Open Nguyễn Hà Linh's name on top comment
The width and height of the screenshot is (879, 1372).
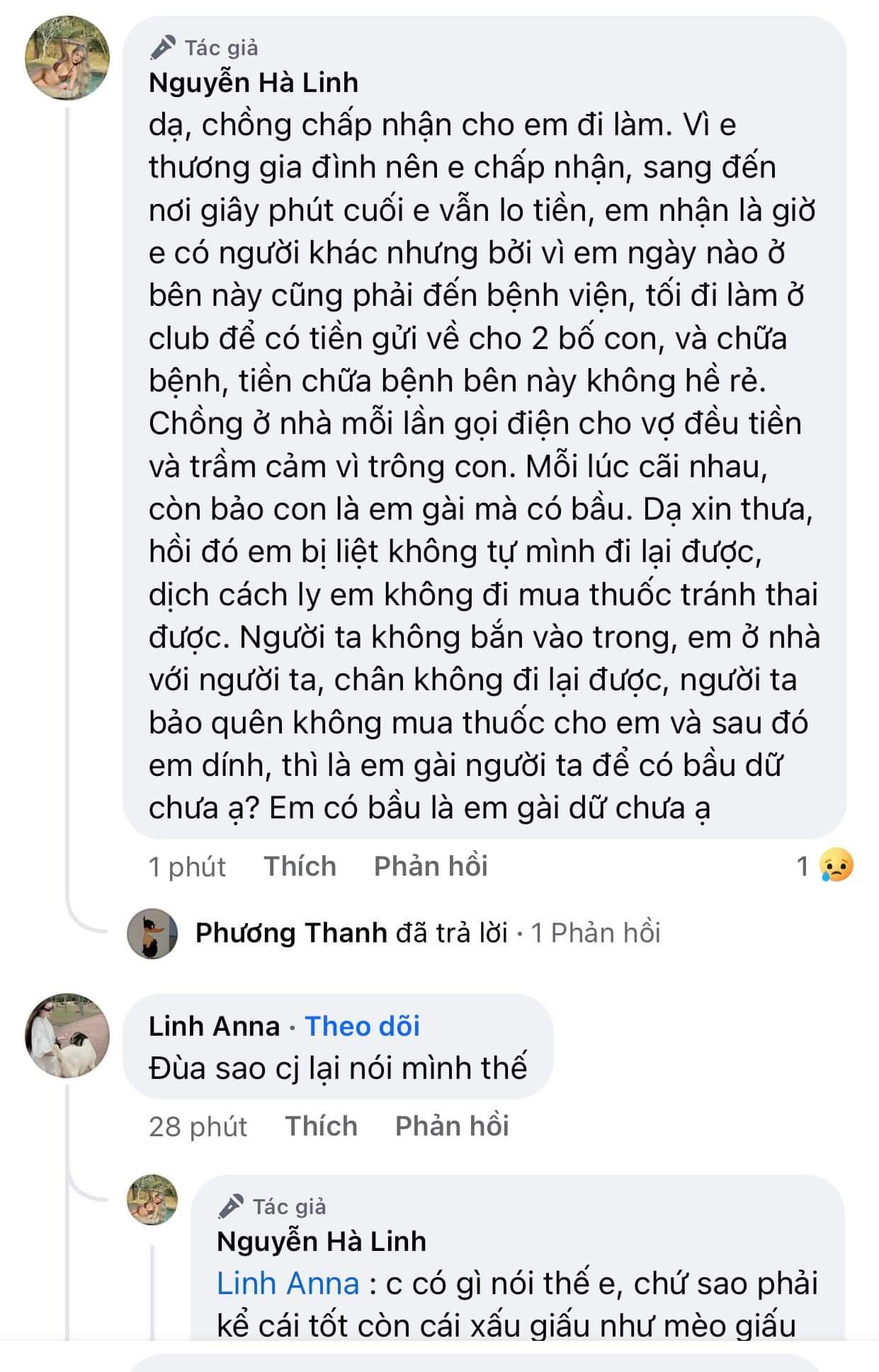[253, 83]
